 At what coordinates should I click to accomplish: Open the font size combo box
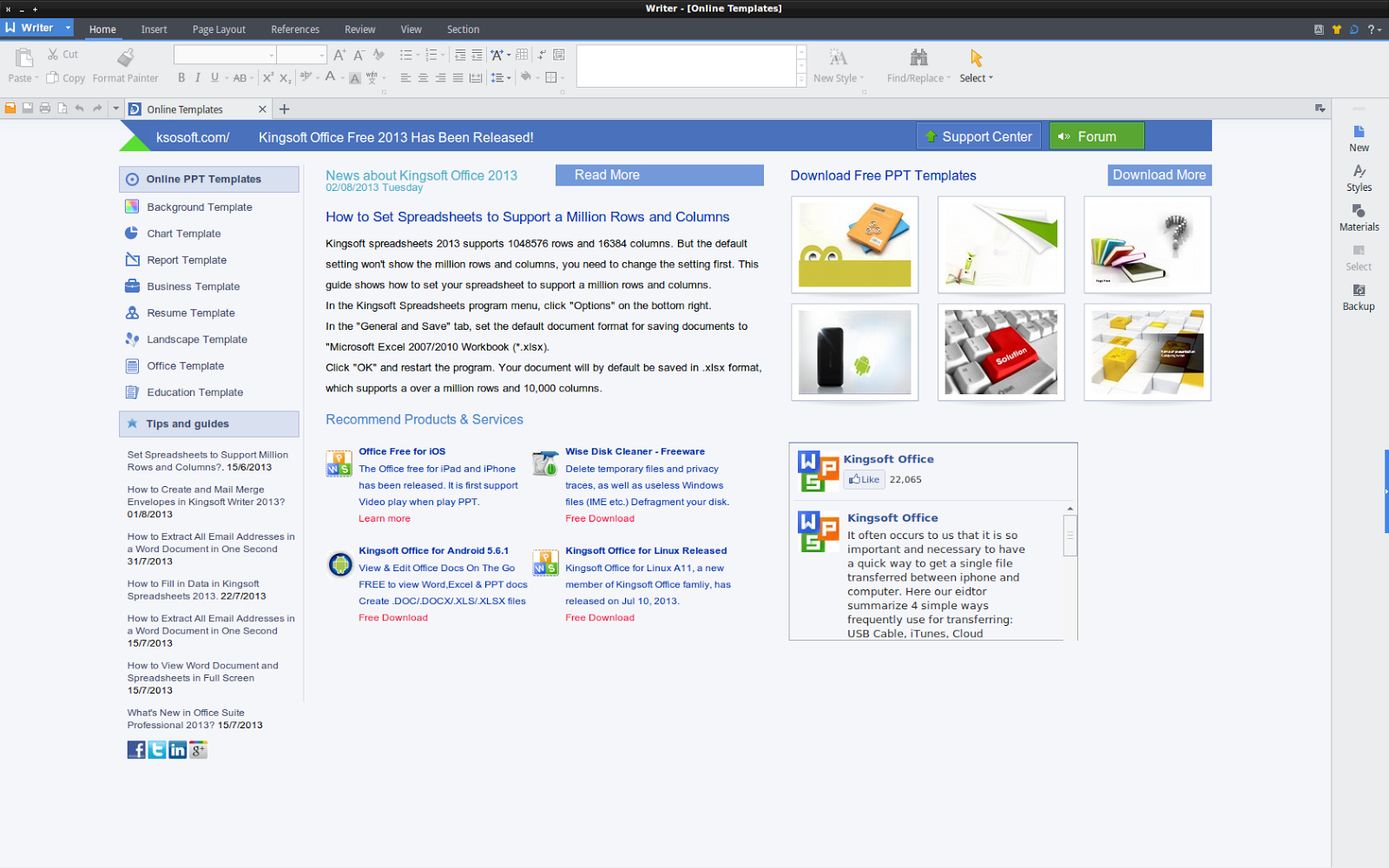coord(301,55)
